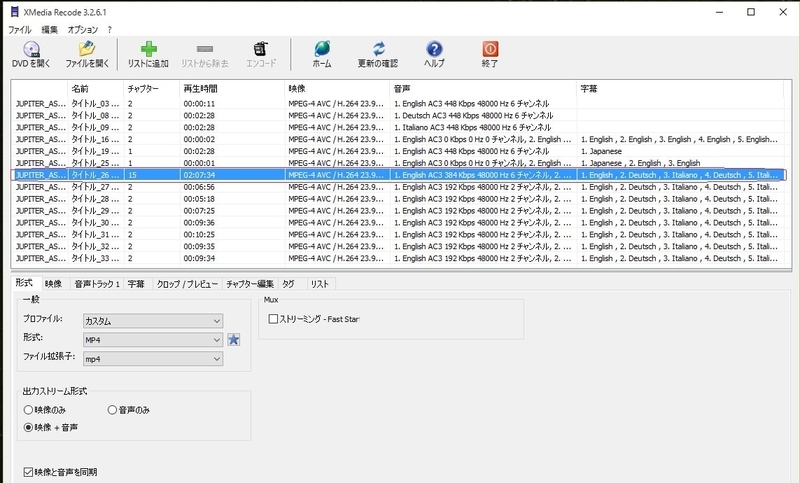Viewport: 800px width, 483px height.
Task: Select row タイトル_19 with Japanese subtitle
Action: point(397,151)
